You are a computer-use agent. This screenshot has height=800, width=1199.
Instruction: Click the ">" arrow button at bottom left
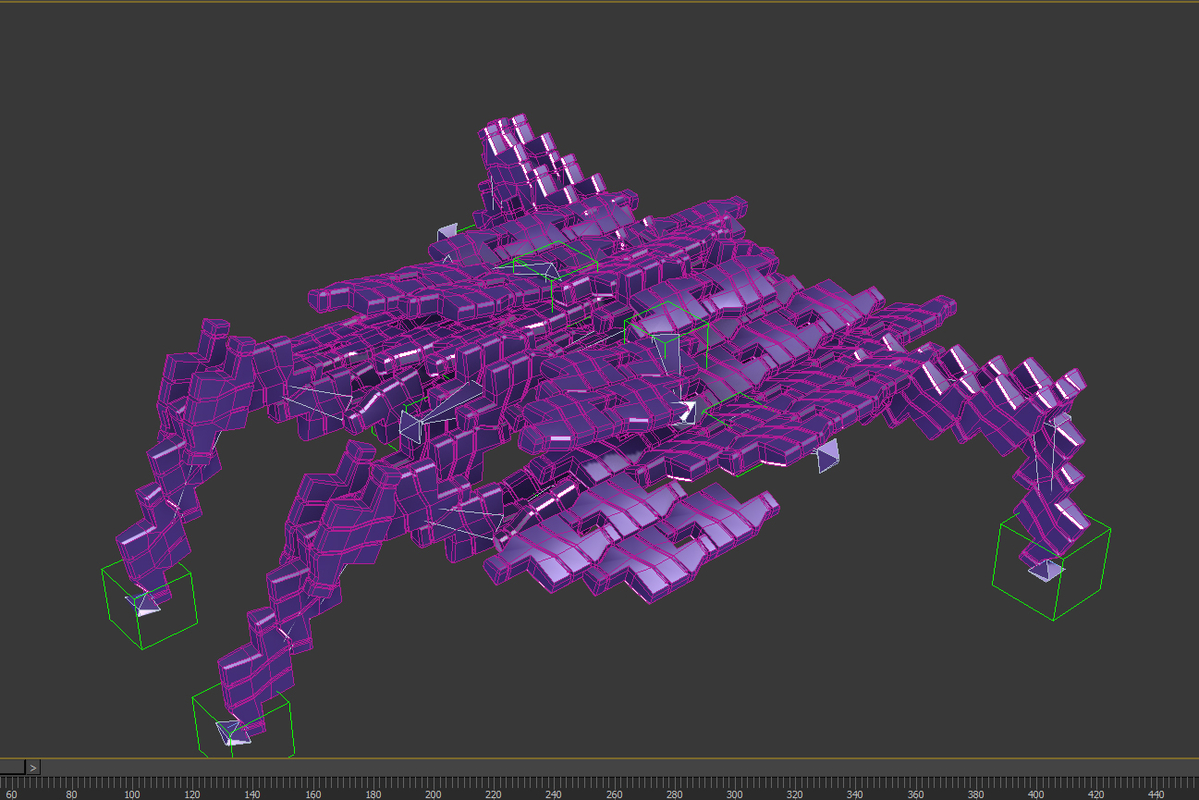click(32, 767)
